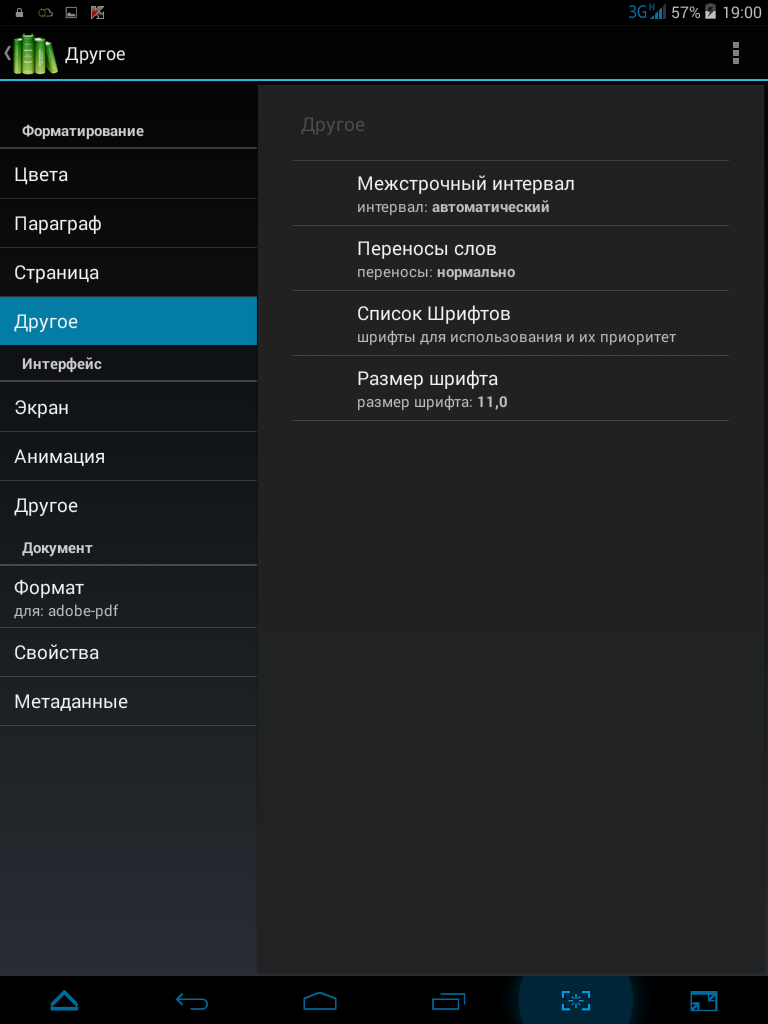Open the recent apps navigation icon

point(448,1000)
